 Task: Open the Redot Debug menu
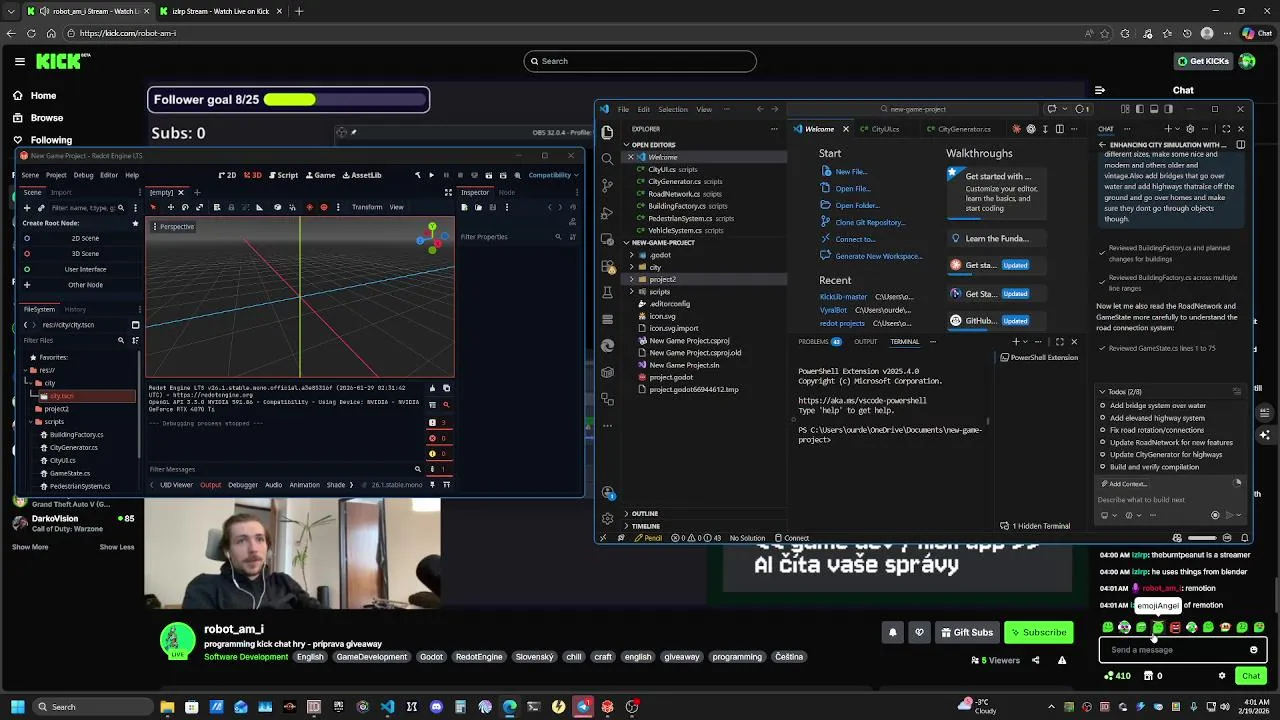click(83, 175)
